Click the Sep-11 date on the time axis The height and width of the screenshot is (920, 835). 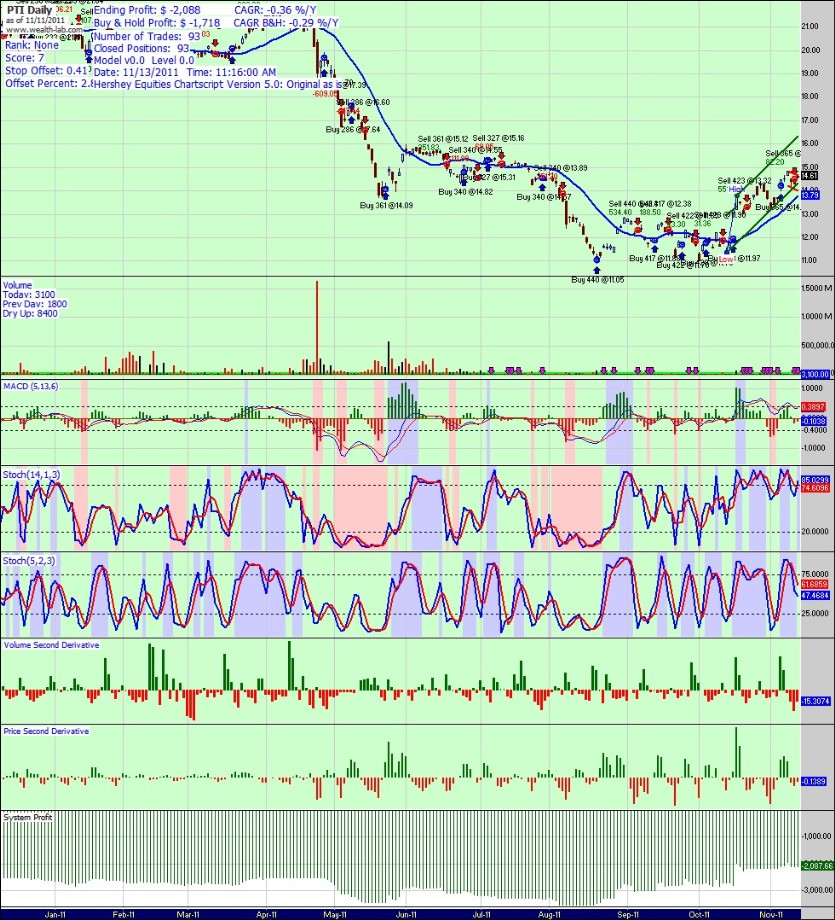(x=628, y=913)
